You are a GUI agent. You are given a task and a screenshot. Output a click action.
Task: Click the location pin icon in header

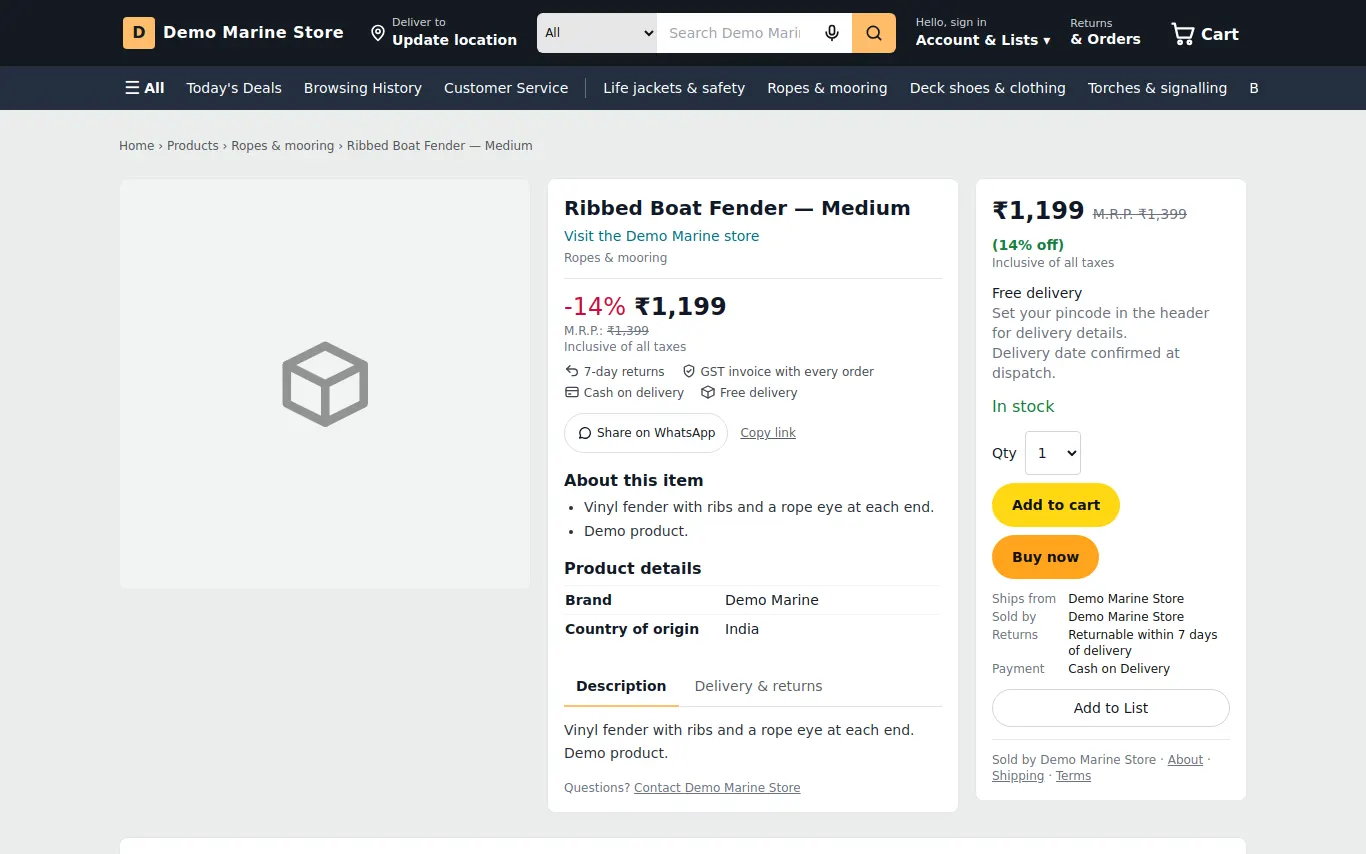coord(378,33)
